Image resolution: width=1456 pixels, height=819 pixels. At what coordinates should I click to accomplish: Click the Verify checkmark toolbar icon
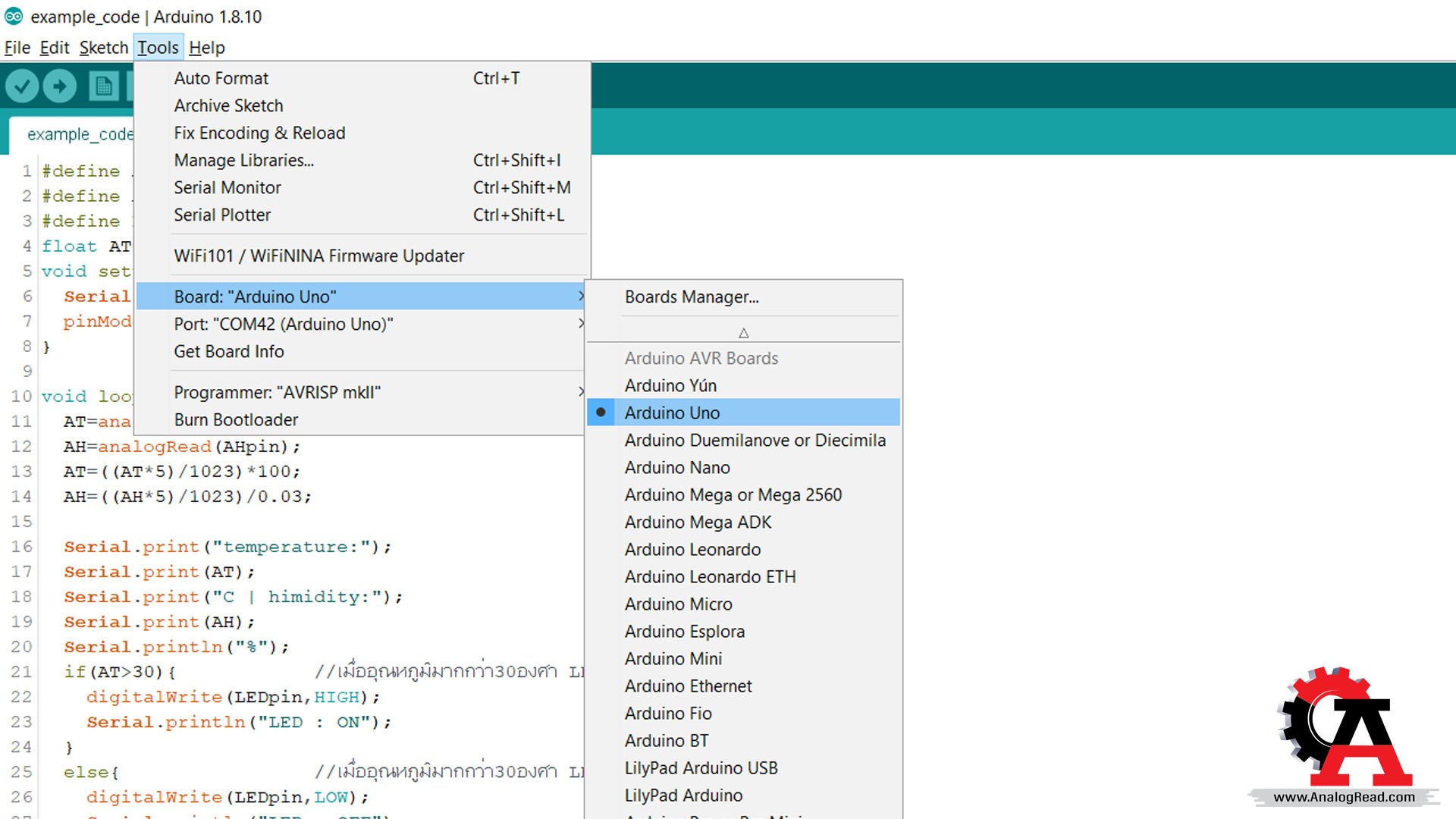point(23,86)
